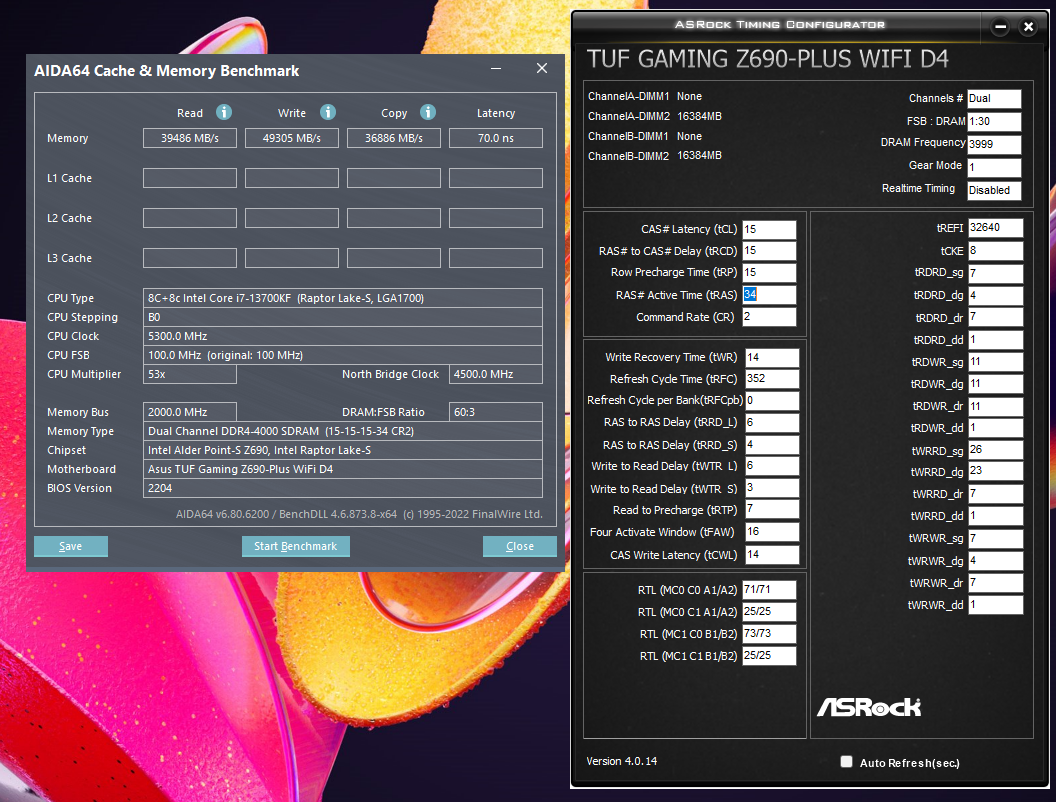Click the empty L2 Cache Write field

point(292,218)
